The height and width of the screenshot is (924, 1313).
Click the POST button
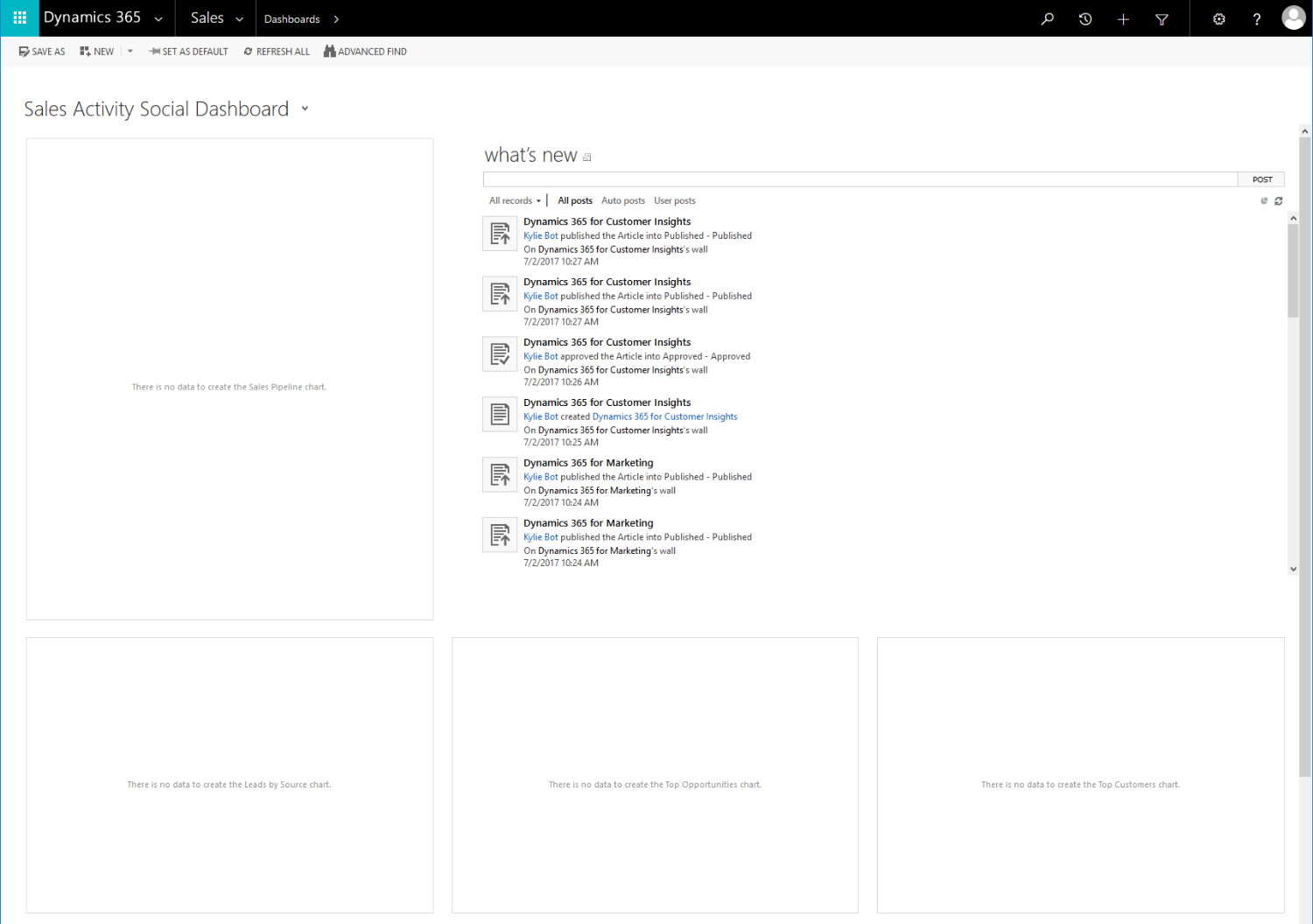[x=1261, y=179]
